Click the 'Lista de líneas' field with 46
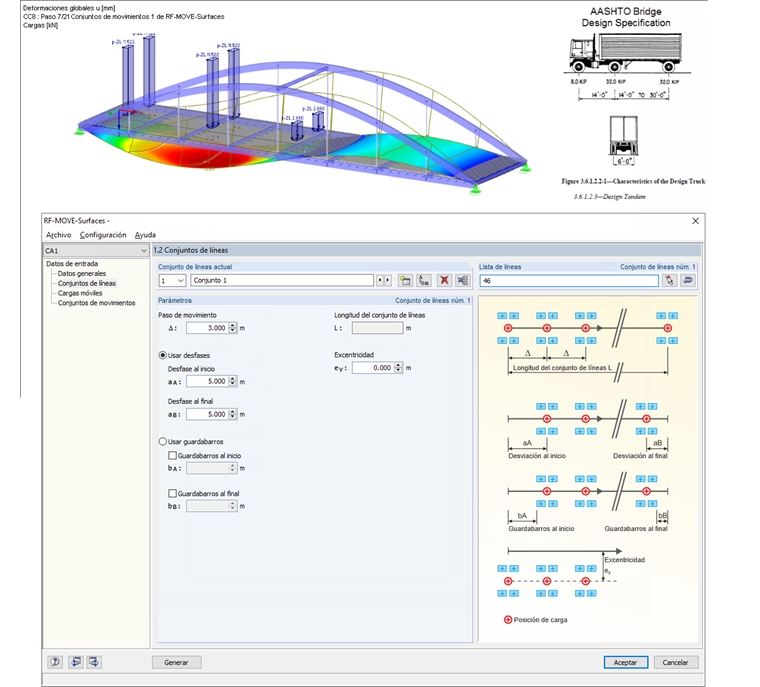Viewport: 760px width, 687px height. point(569,281)
